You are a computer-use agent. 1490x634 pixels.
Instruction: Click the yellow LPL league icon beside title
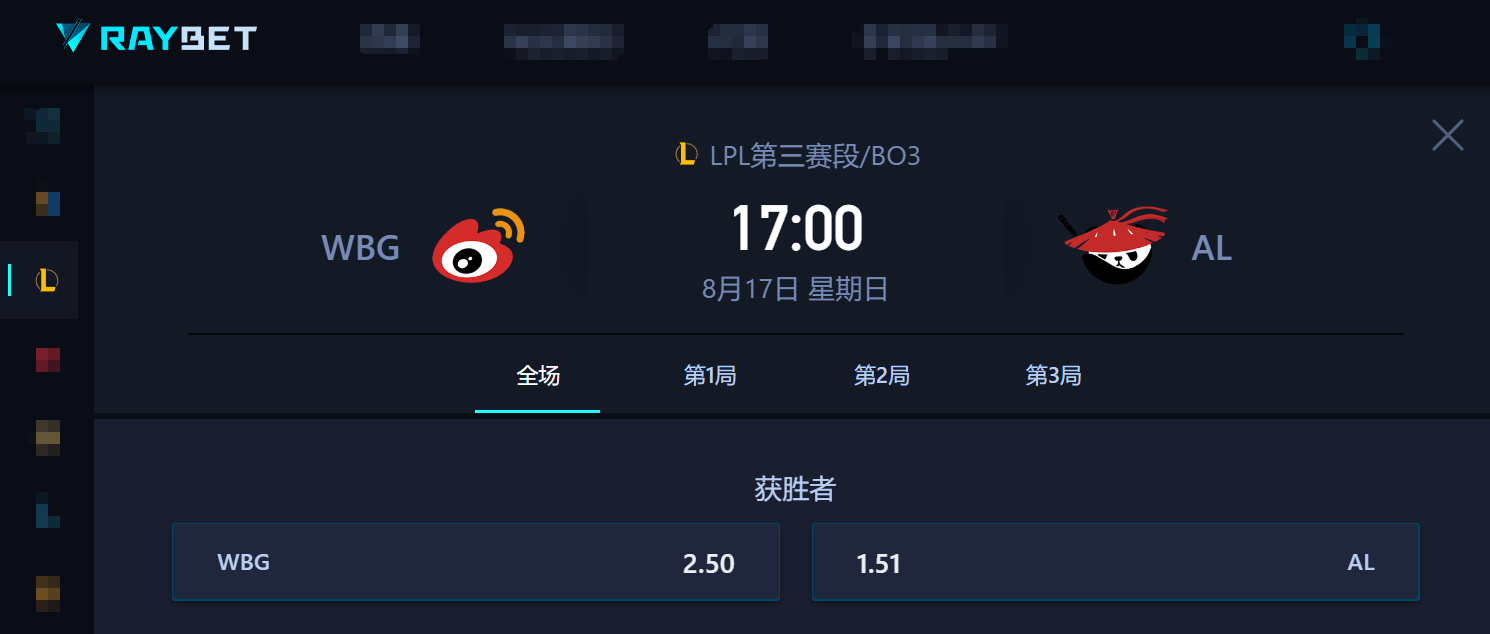click(686, 155)
